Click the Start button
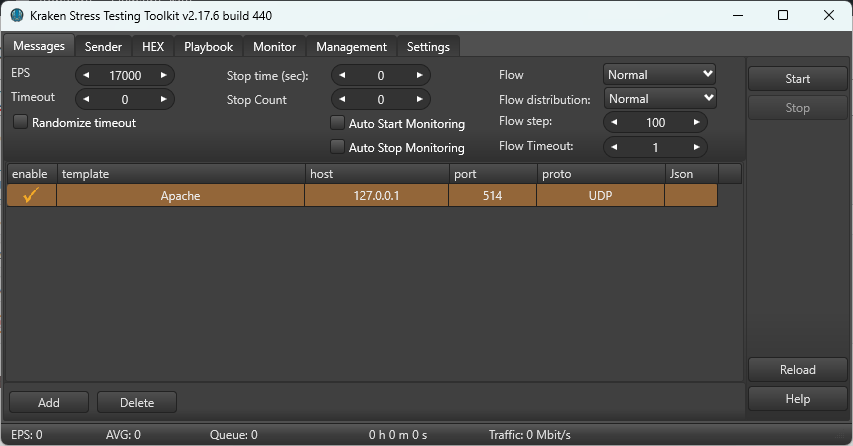This screenshot has width=853, height=446. [x=798, y=79]
